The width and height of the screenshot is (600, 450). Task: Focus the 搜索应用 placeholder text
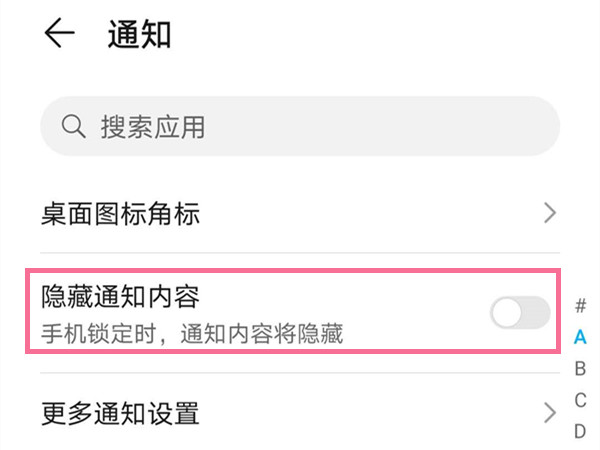coord(152,127)
